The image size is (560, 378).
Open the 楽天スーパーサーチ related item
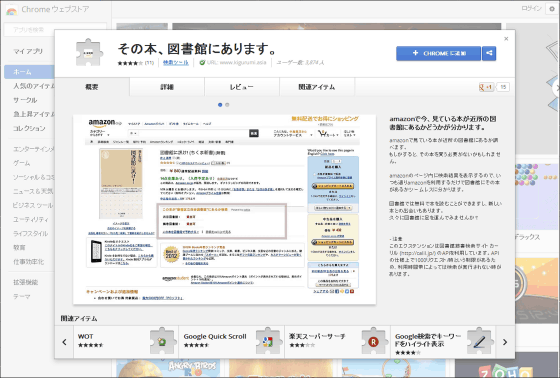pos(338,342)
